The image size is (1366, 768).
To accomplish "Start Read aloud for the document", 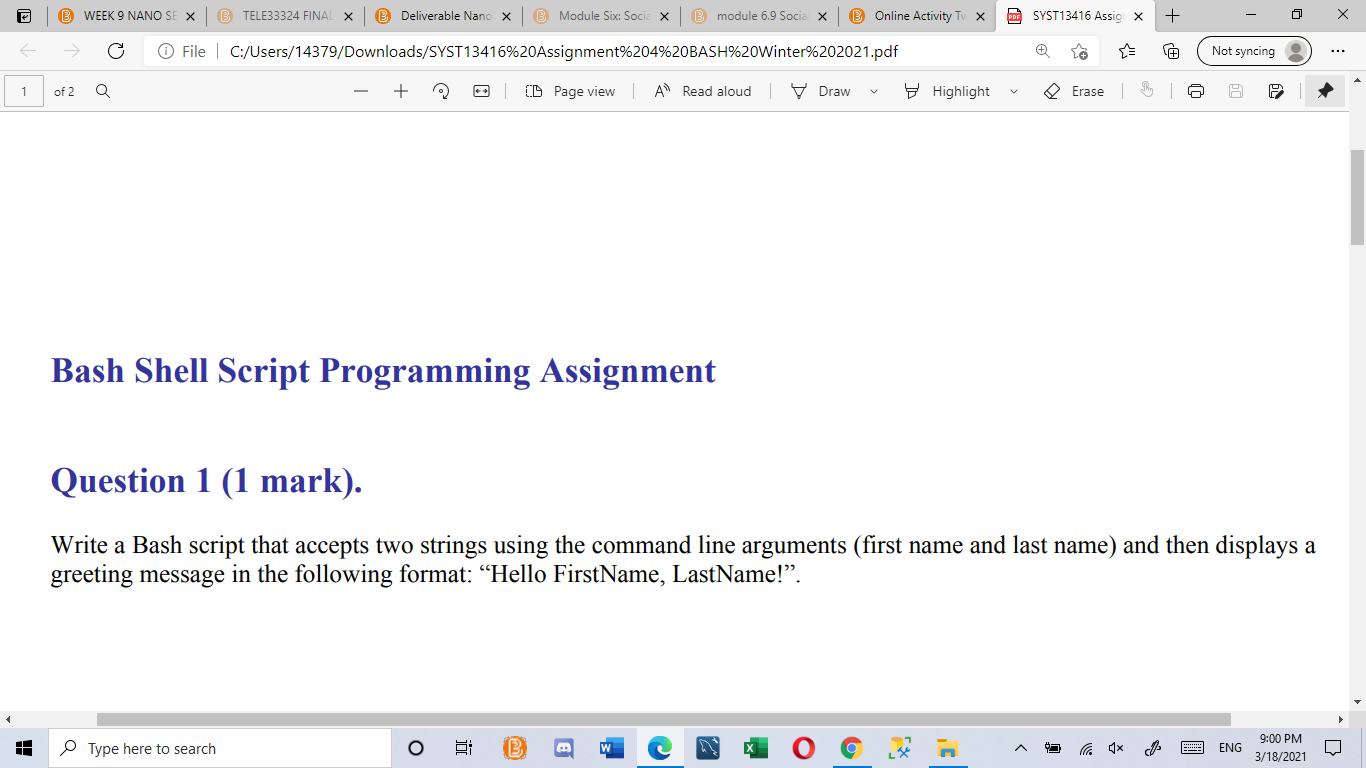I will [x=703, y=91].
